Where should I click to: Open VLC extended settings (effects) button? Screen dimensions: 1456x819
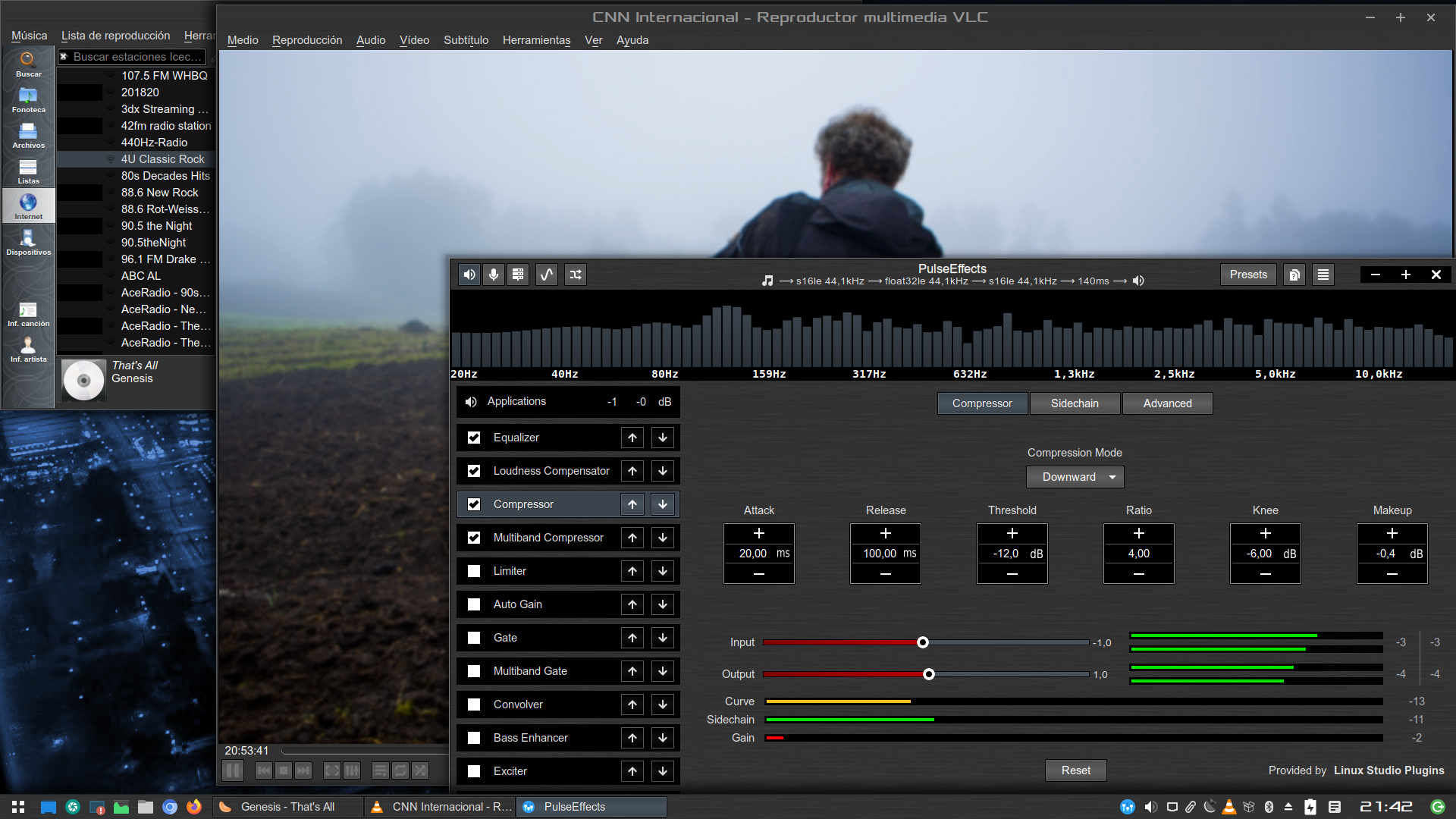(352, 770)
